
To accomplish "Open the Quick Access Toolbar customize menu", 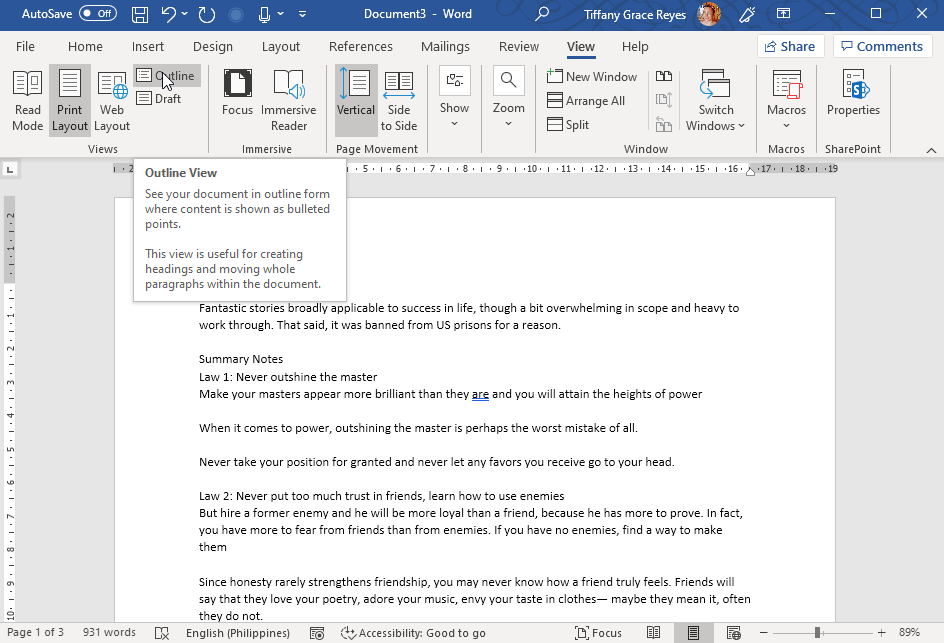I will (x=302, y=13).
